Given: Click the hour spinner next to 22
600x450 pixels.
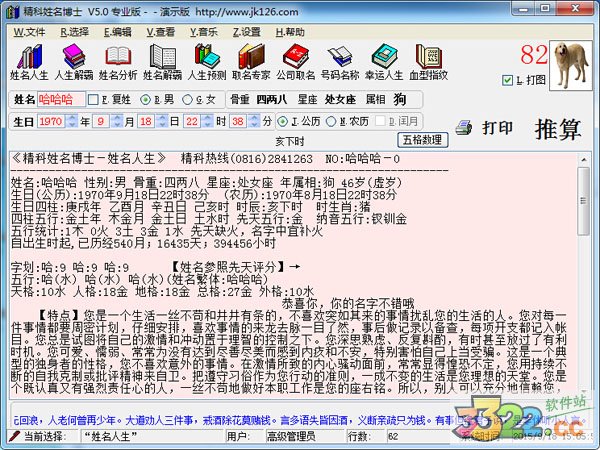Looking at the screenshot, I should [208, 121].
